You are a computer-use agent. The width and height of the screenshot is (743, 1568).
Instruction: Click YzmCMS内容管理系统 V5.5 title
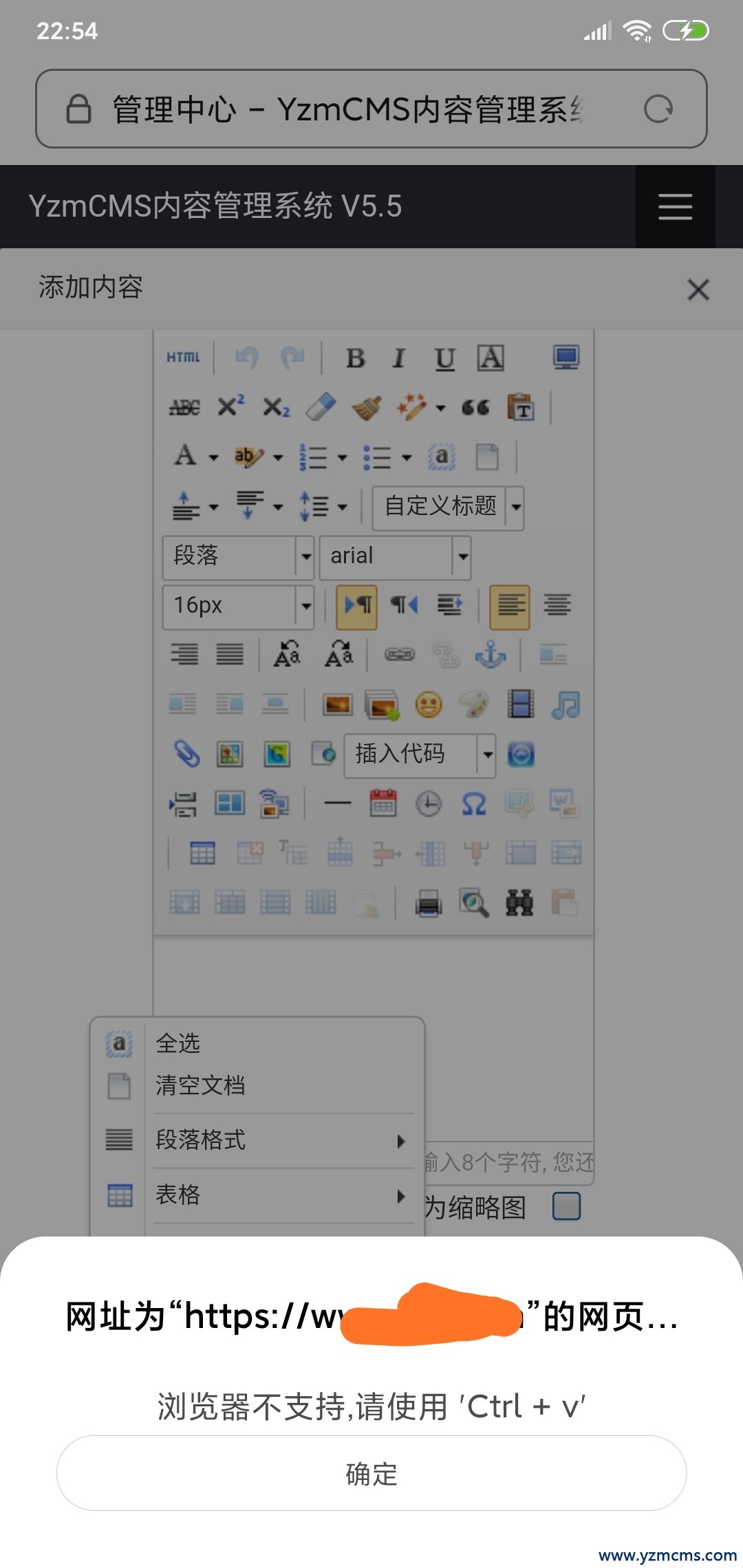215,206
